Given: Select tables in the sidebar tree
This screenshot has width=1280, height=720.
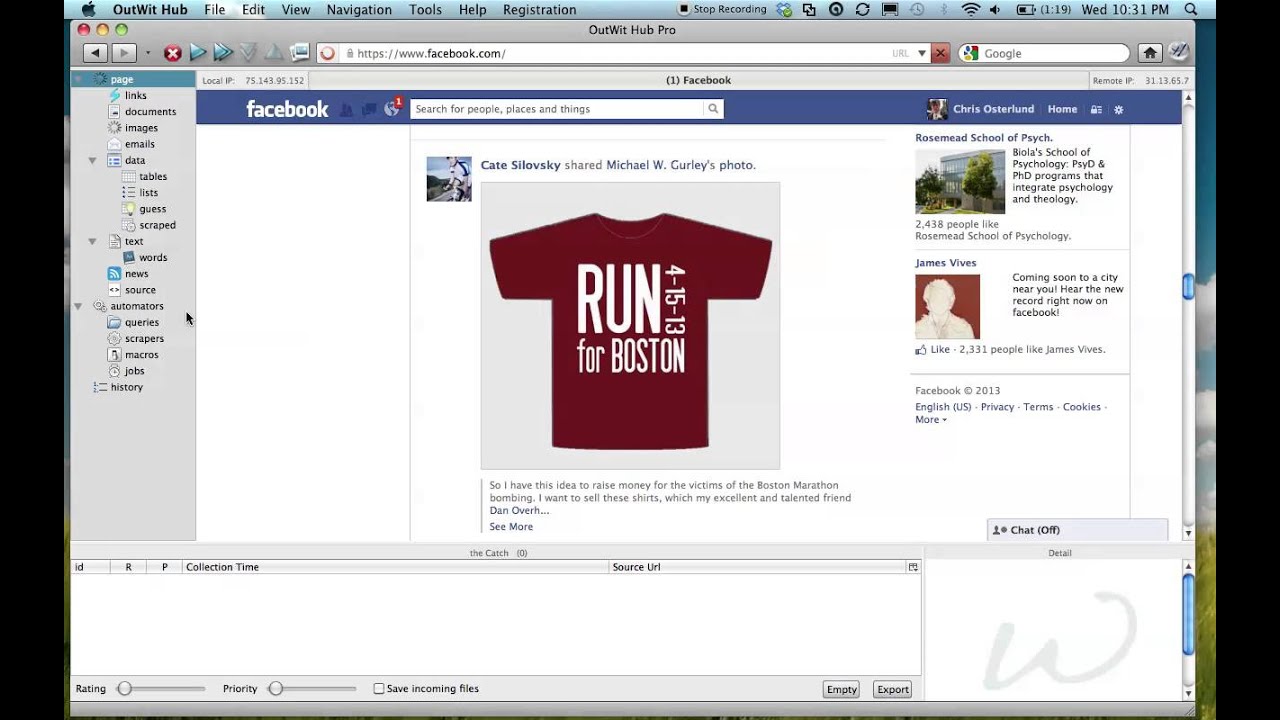Looking at the screenshot, I should pos(153,177).
